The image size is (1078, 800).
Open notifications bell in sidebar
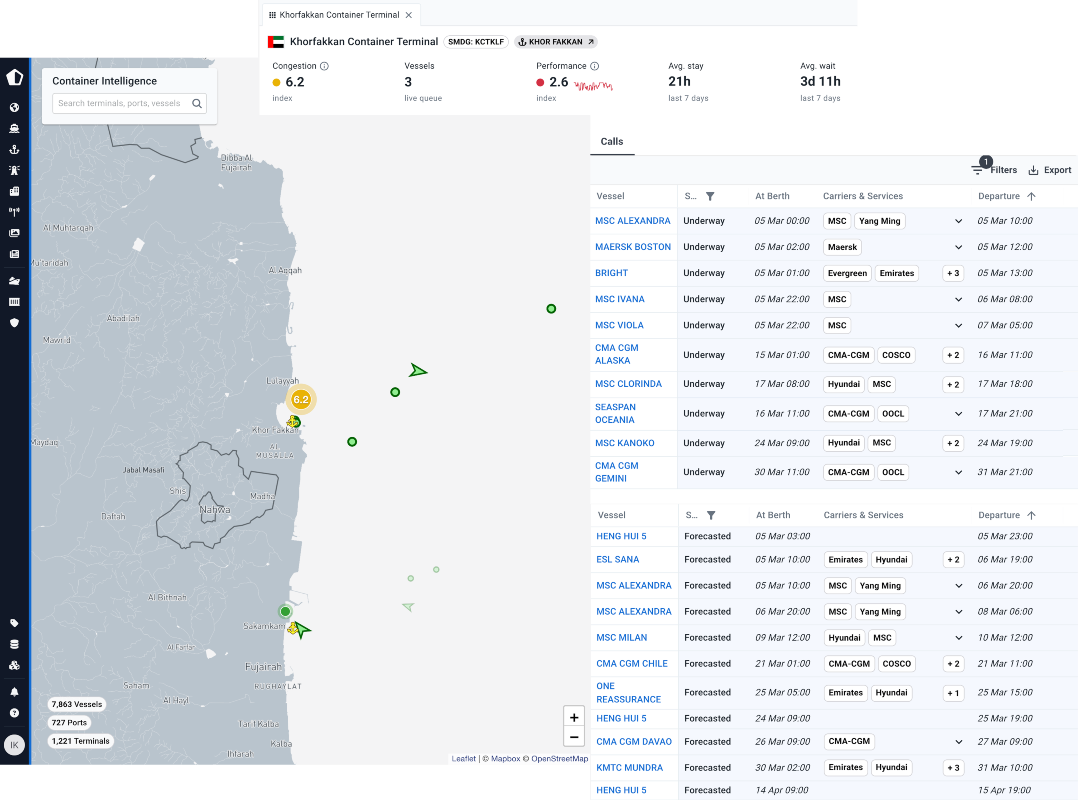click(14, 692)
